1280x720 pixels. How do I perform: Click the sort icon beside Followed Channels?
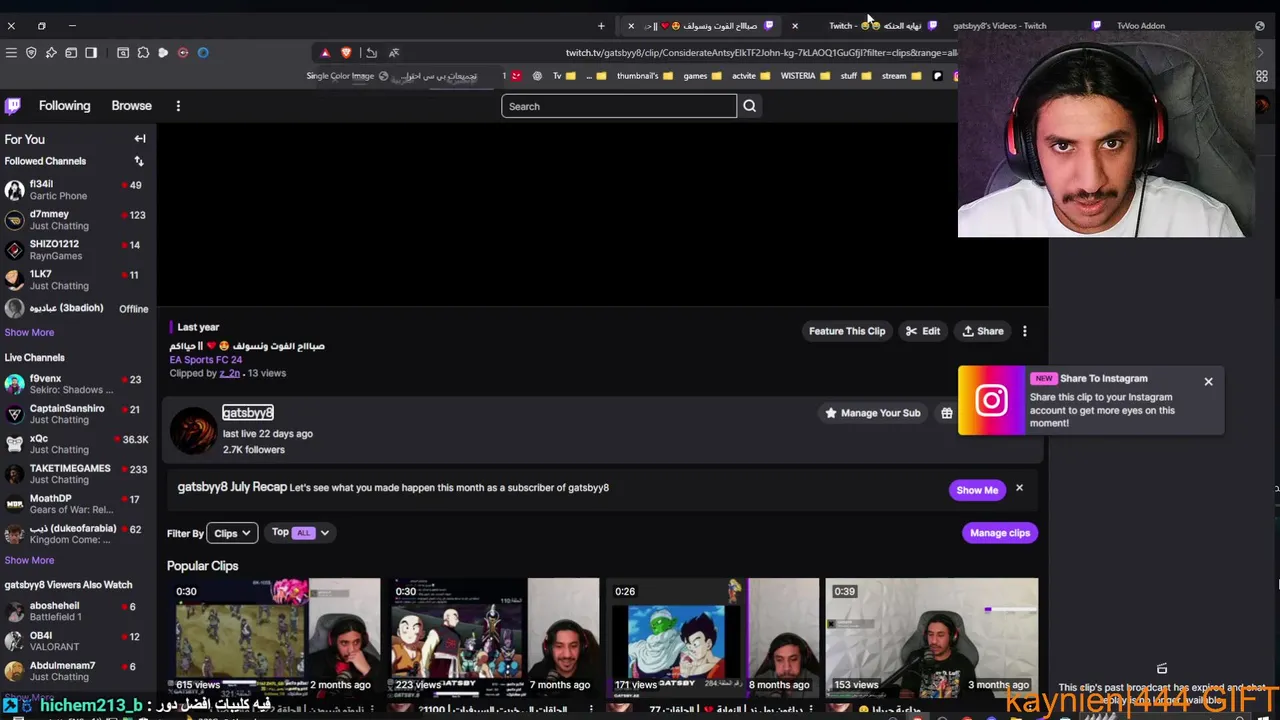[139, 161]
